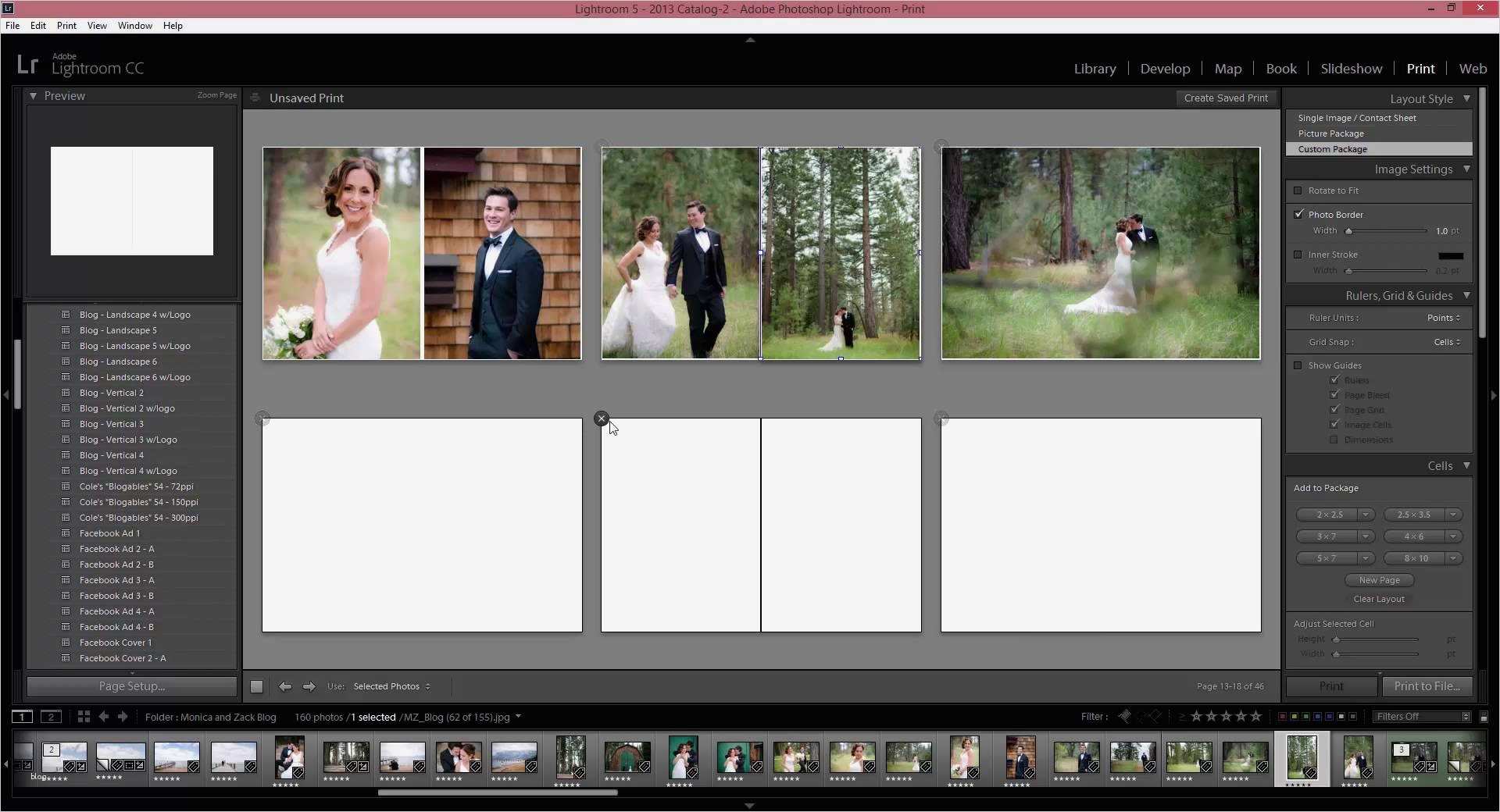Click the Unsaved Print header icon
This screenshot has height=812, width=1500.
click(x=255, y=98)
